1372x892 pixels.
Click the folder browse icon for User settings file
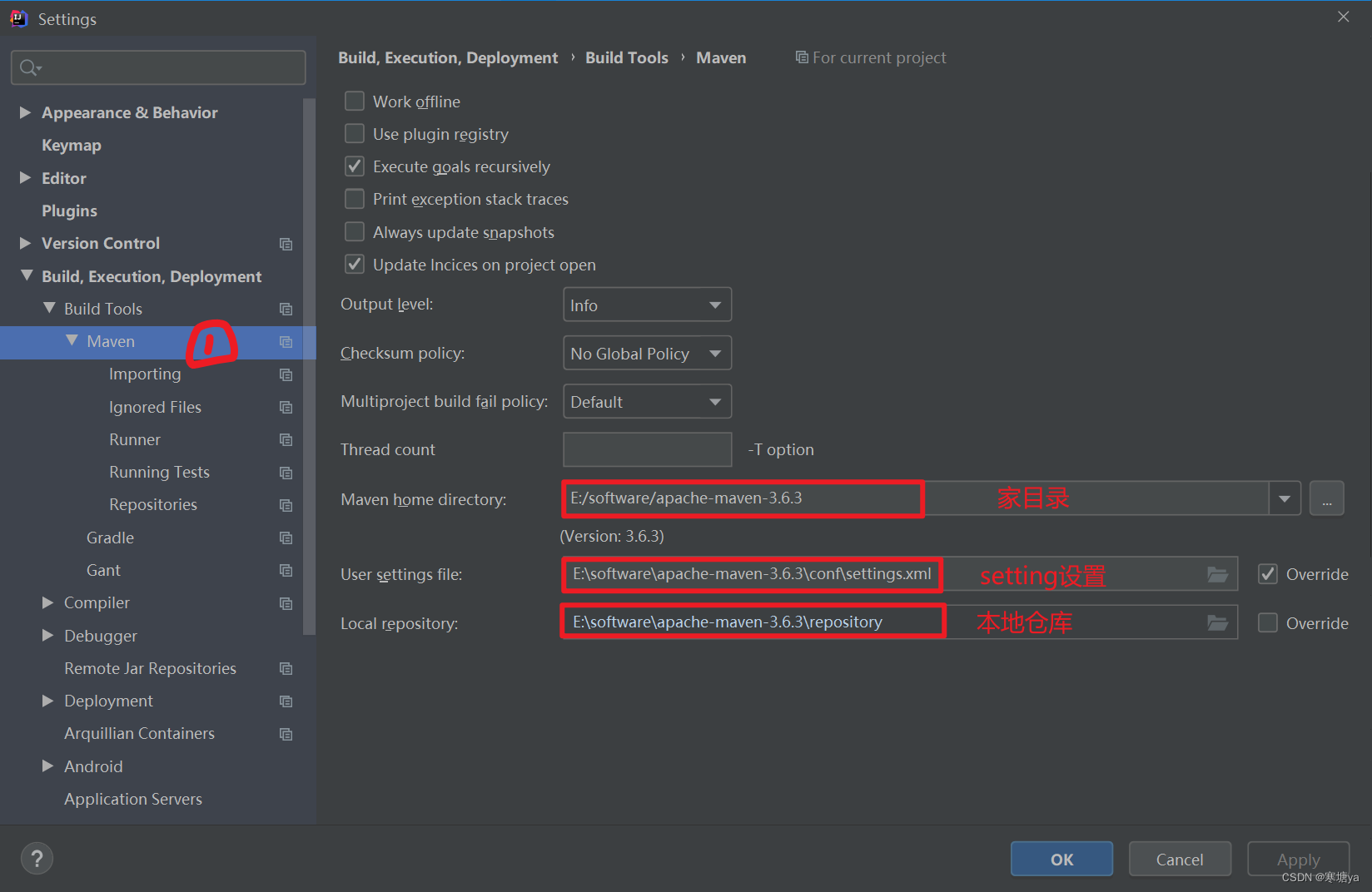(1218, 574)
